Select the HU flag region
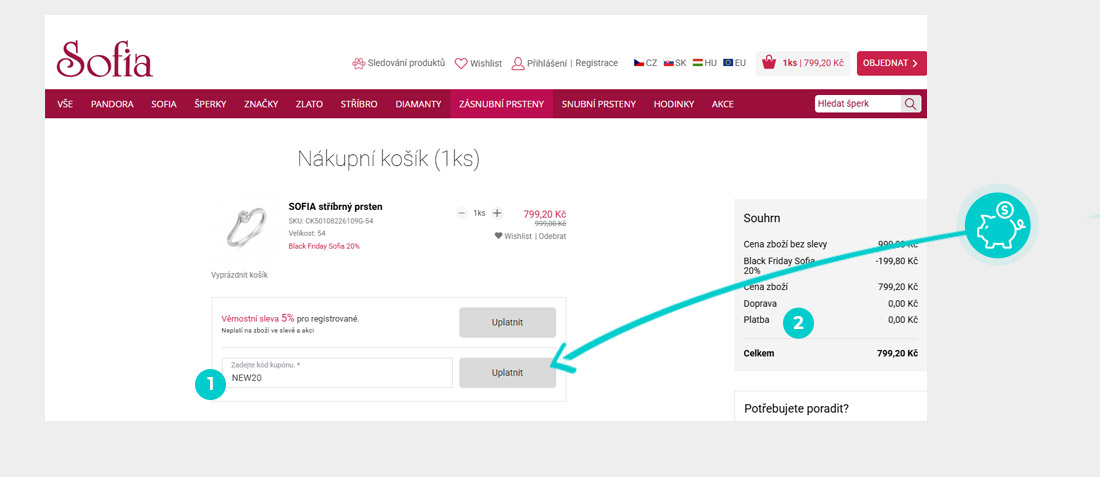The height and width of the screenshot is (477, 1100). pos(699,63)
